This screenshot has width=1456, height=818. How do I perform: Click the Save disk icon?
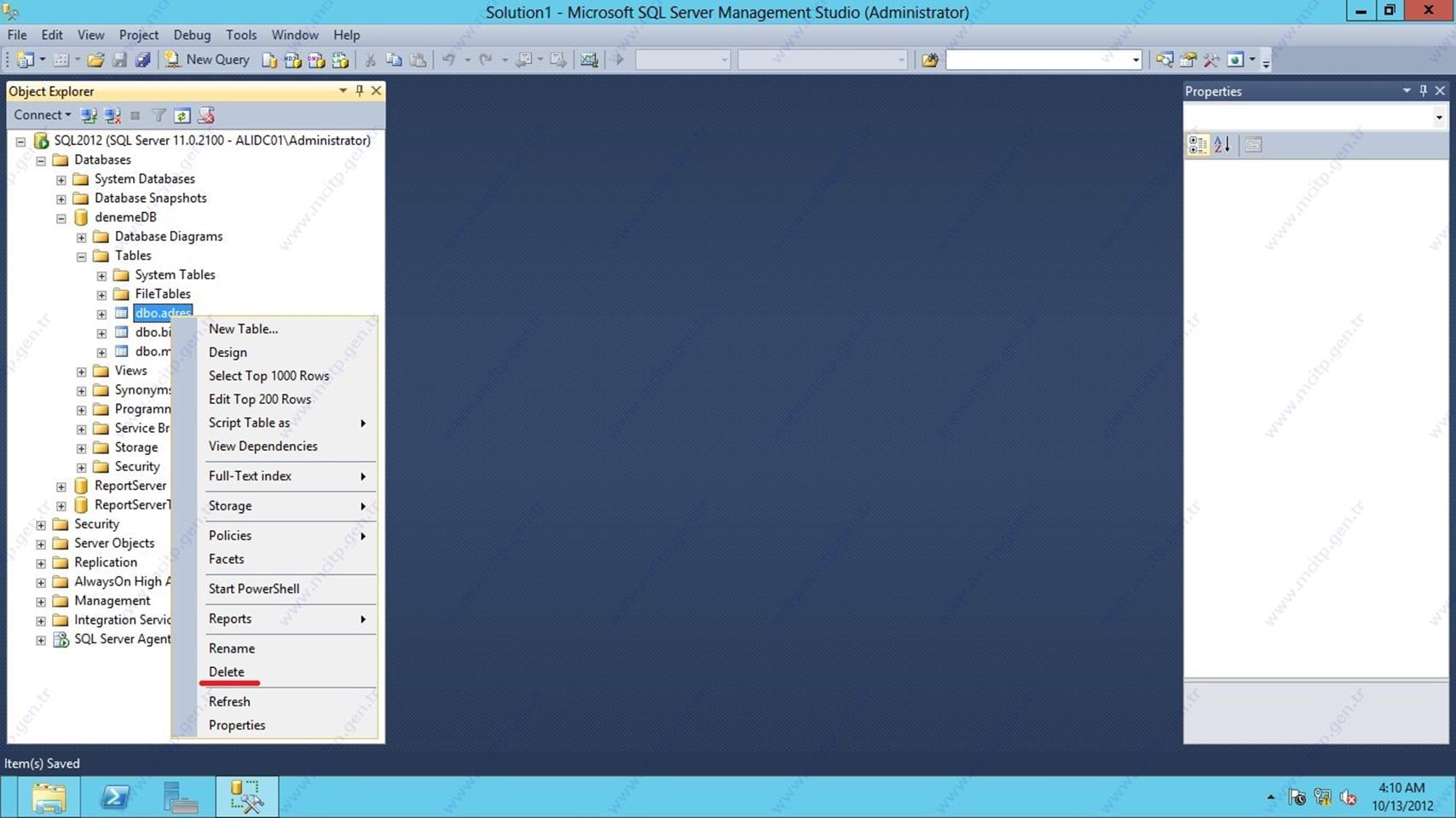pos(119,60)
